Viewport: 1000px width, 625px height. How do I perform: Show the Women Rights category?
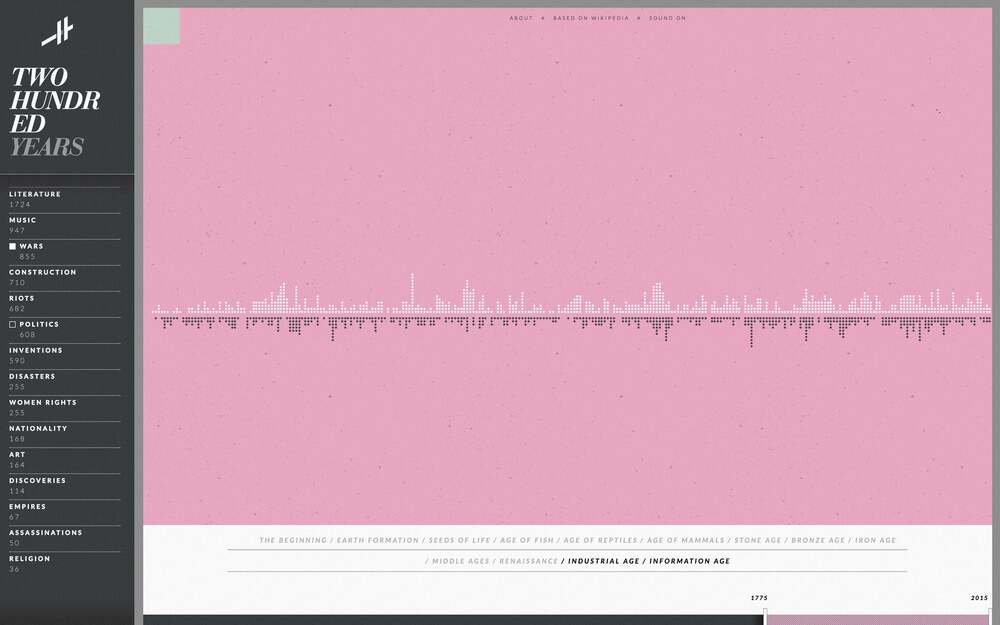43,402
